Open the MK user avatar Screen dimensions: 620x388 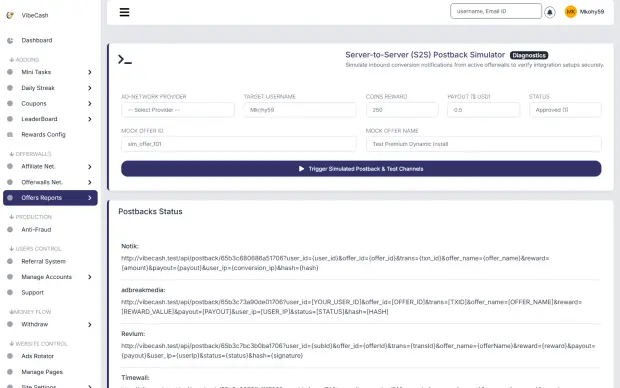coord(571,12)
